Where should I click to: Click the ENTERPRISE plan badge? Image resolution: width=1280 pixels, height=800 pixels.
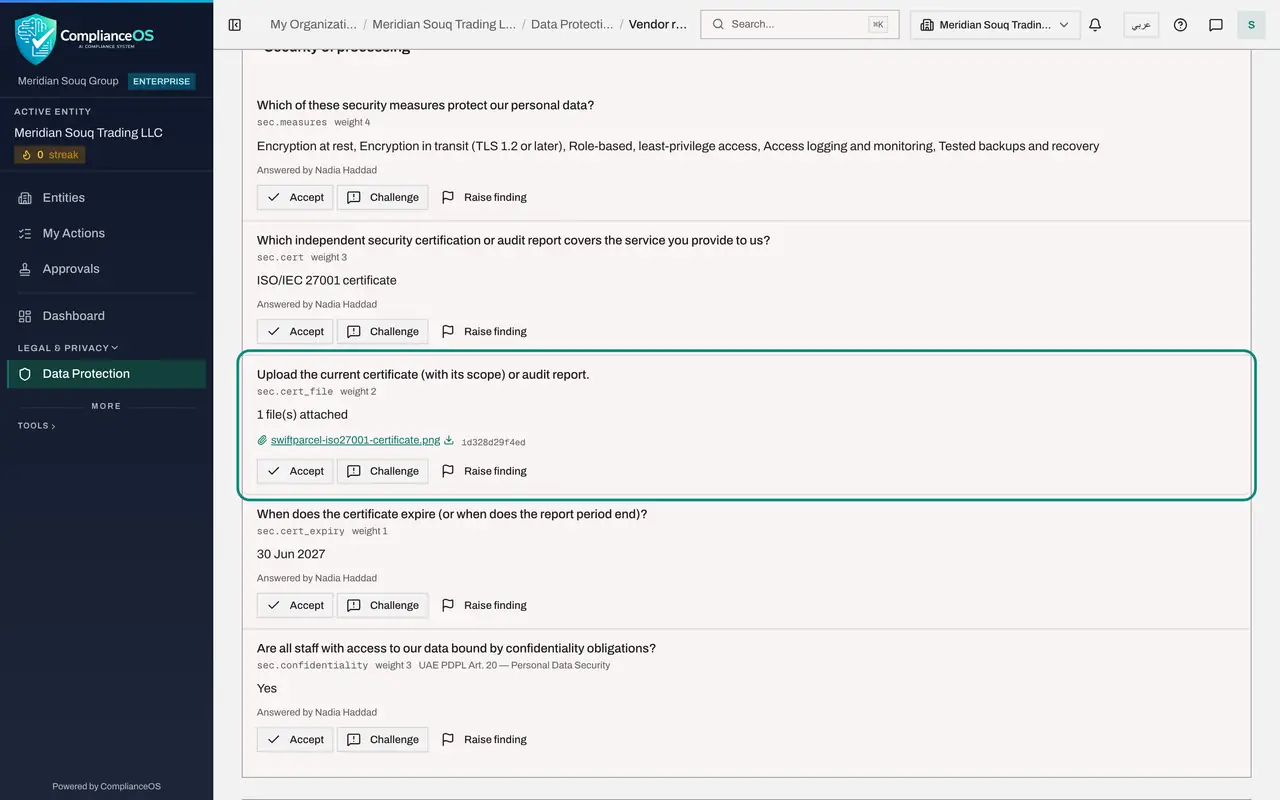[161, 81]
